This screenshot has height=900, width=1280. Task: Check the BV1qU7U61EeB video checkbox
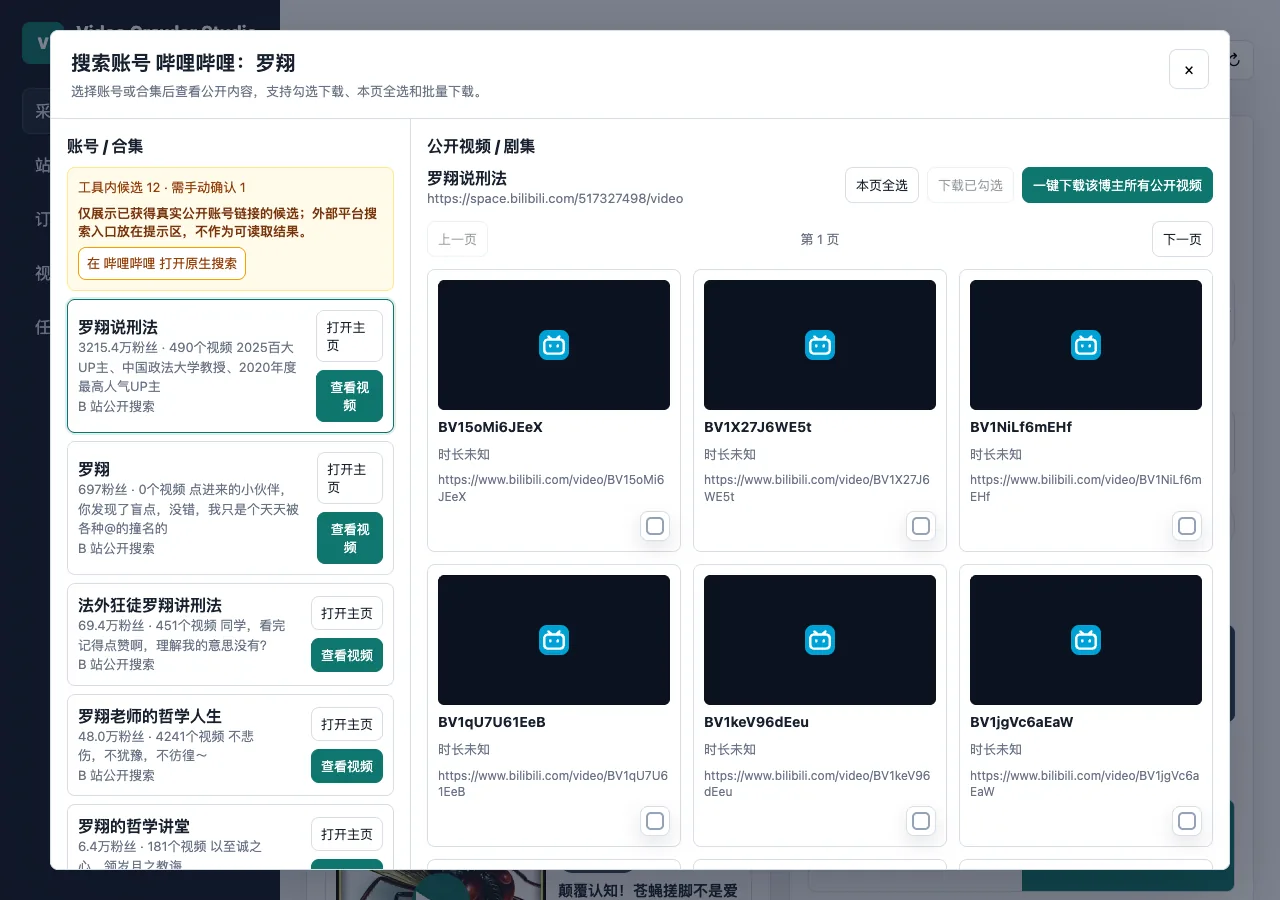coord(655,821)
